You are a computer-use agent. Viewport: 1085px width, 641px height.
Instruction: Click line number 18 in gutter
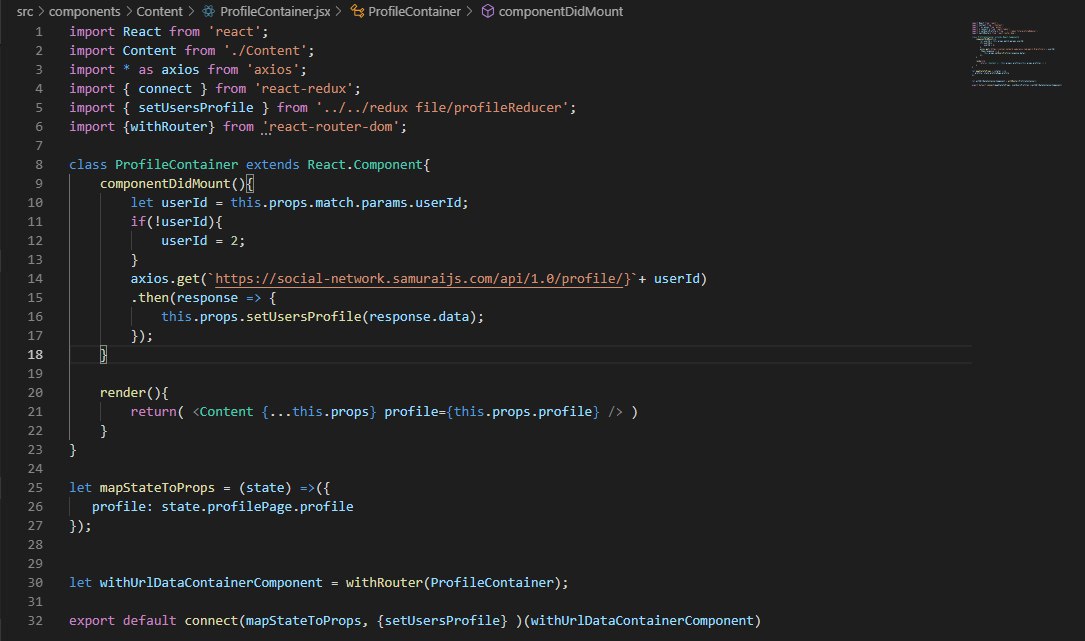tap(35, 354)
